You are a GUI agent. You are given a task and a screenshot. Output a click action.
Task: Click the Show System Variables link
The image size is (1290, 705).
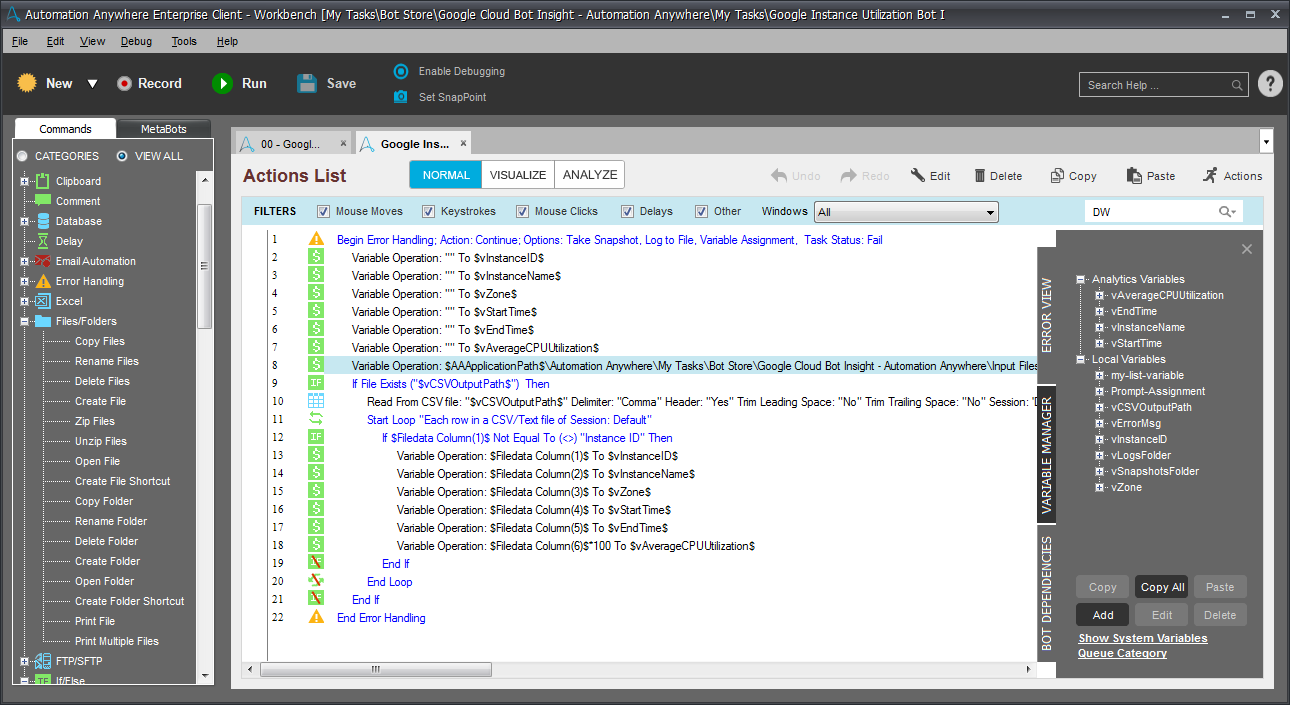point(1142,638)
